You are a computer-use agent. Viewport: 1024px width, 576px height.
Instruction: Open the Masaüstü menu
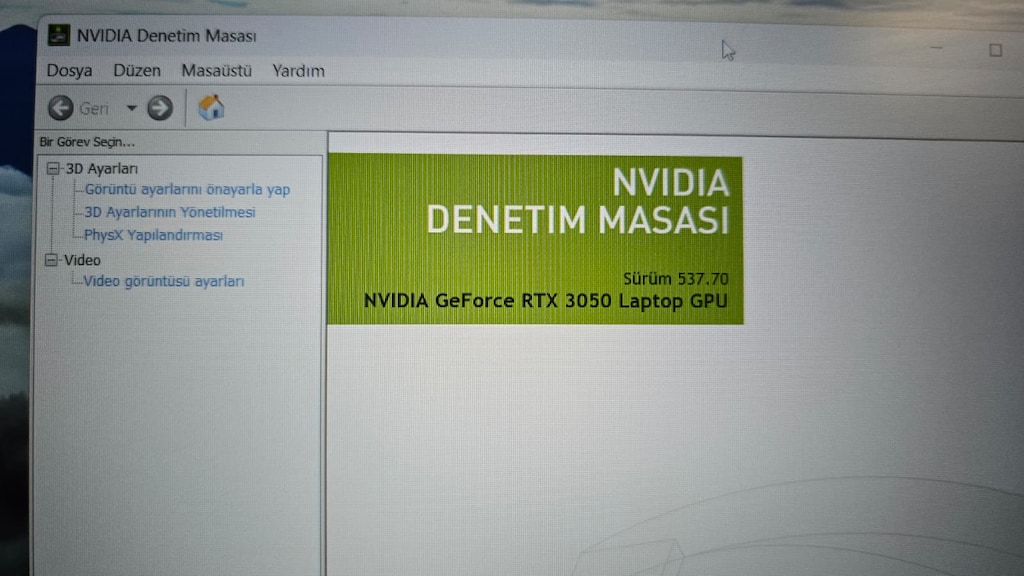217,71
